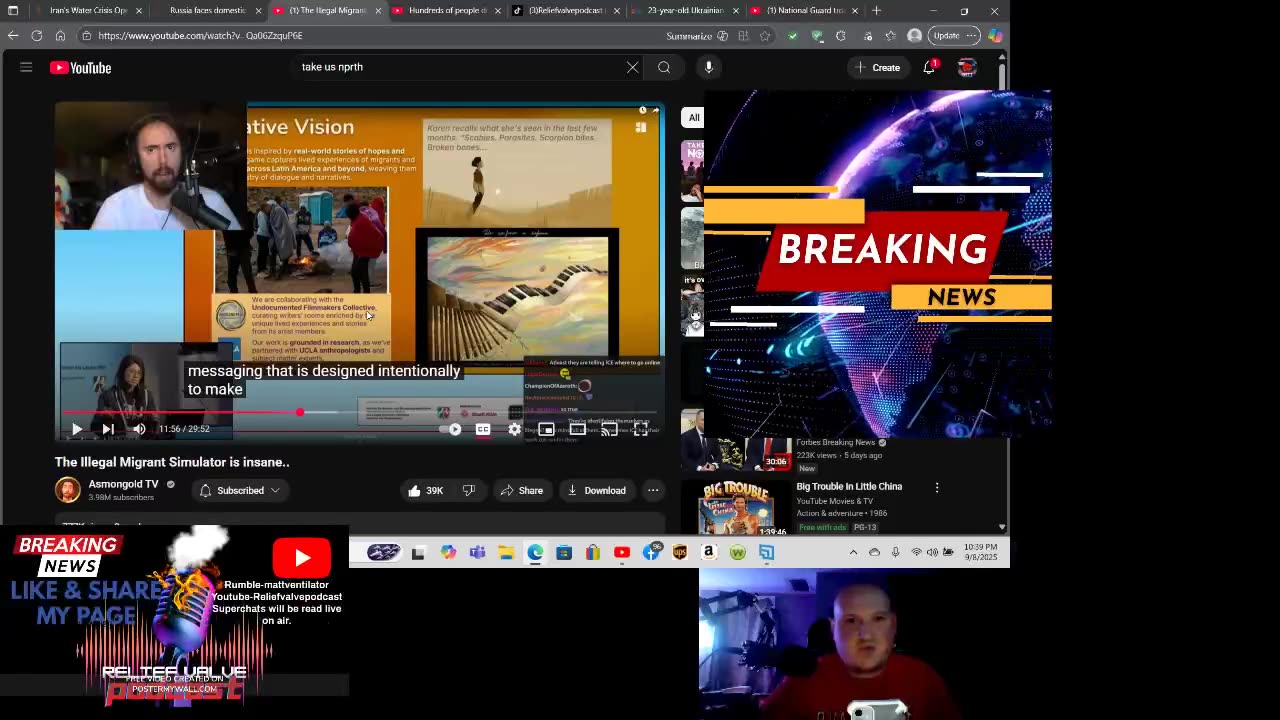Go to the YouTube home logo
This screenshot has width=1280, height=720.
(x=80, y=68)
